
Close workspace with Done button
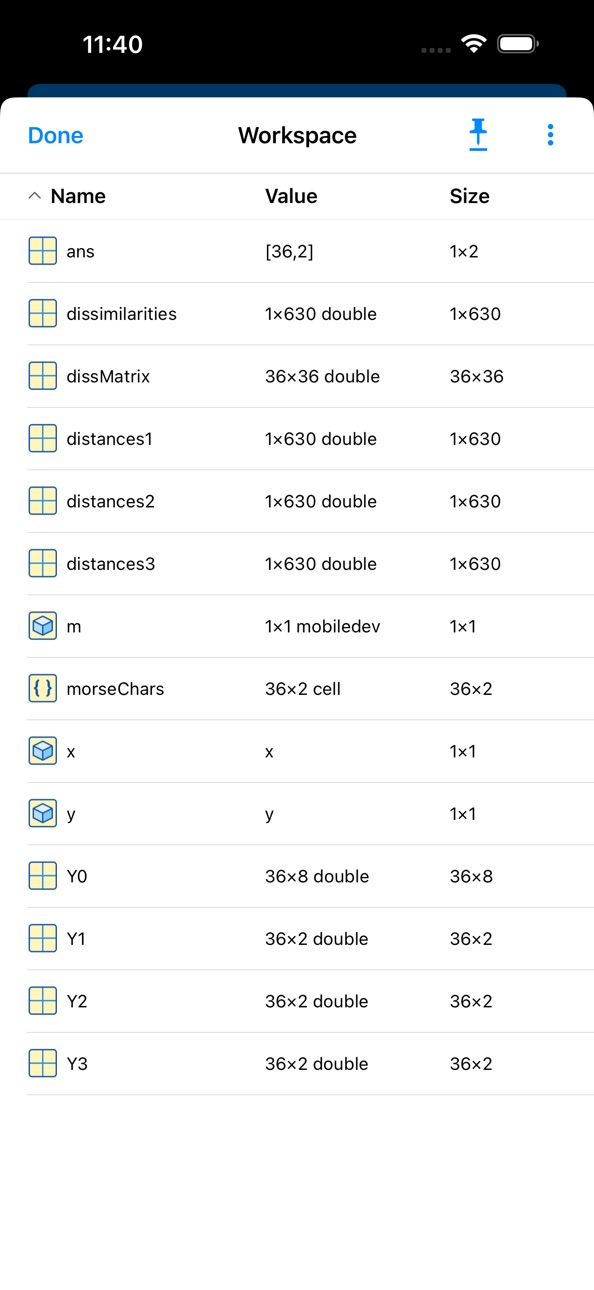click(56, 135)
